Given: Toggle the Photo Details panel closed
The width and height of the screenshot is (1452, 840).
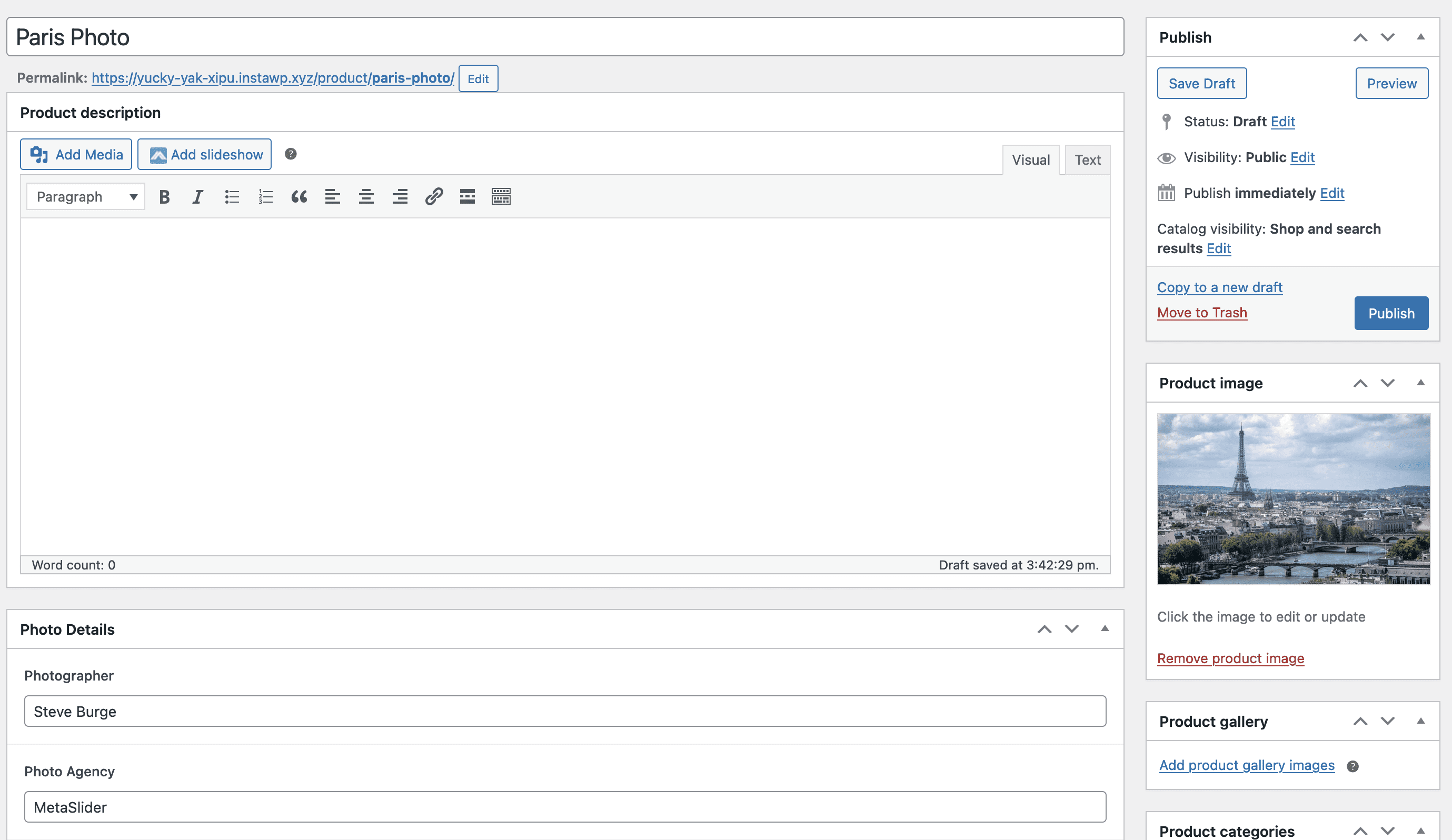Looking at the screenshot, I should tap(1105, 628).
